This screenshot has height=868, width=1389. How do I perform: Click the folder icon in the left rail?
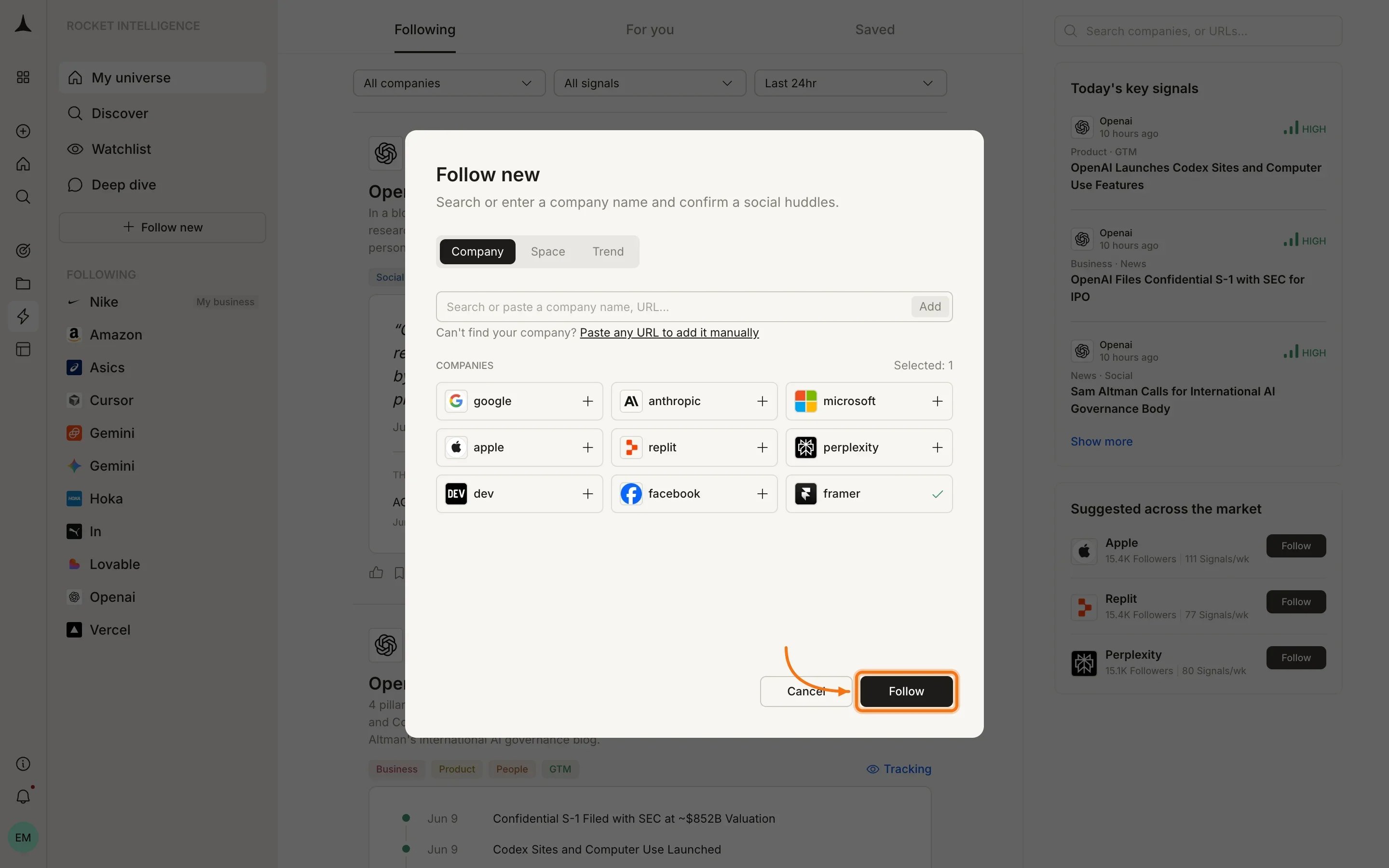23,284
